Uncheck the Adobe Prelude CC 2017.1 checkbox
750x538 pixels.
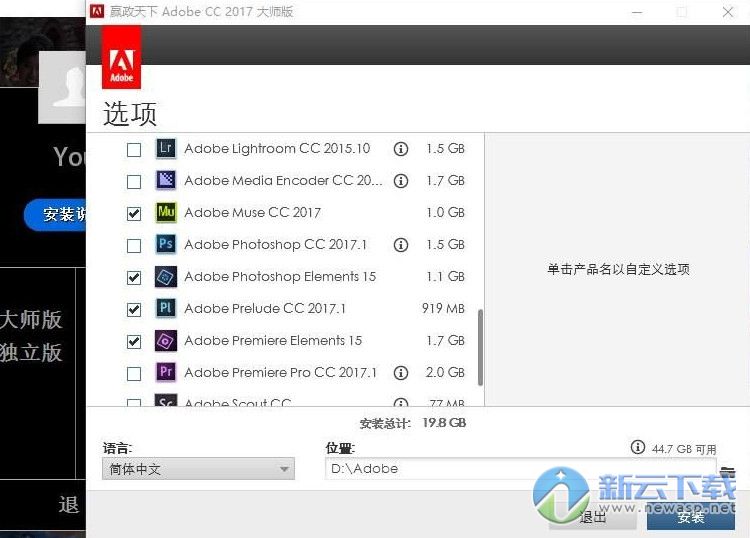pos(134,310)
